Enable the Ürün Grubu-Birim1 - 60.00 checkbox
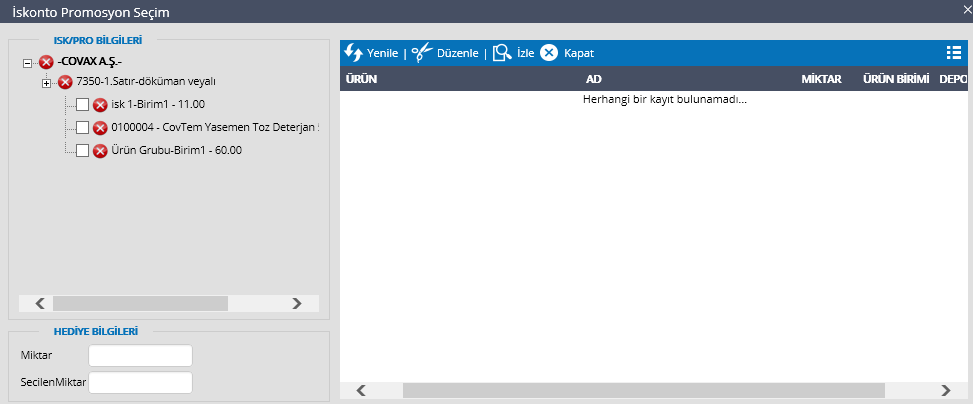 click(x=83, y=151)
